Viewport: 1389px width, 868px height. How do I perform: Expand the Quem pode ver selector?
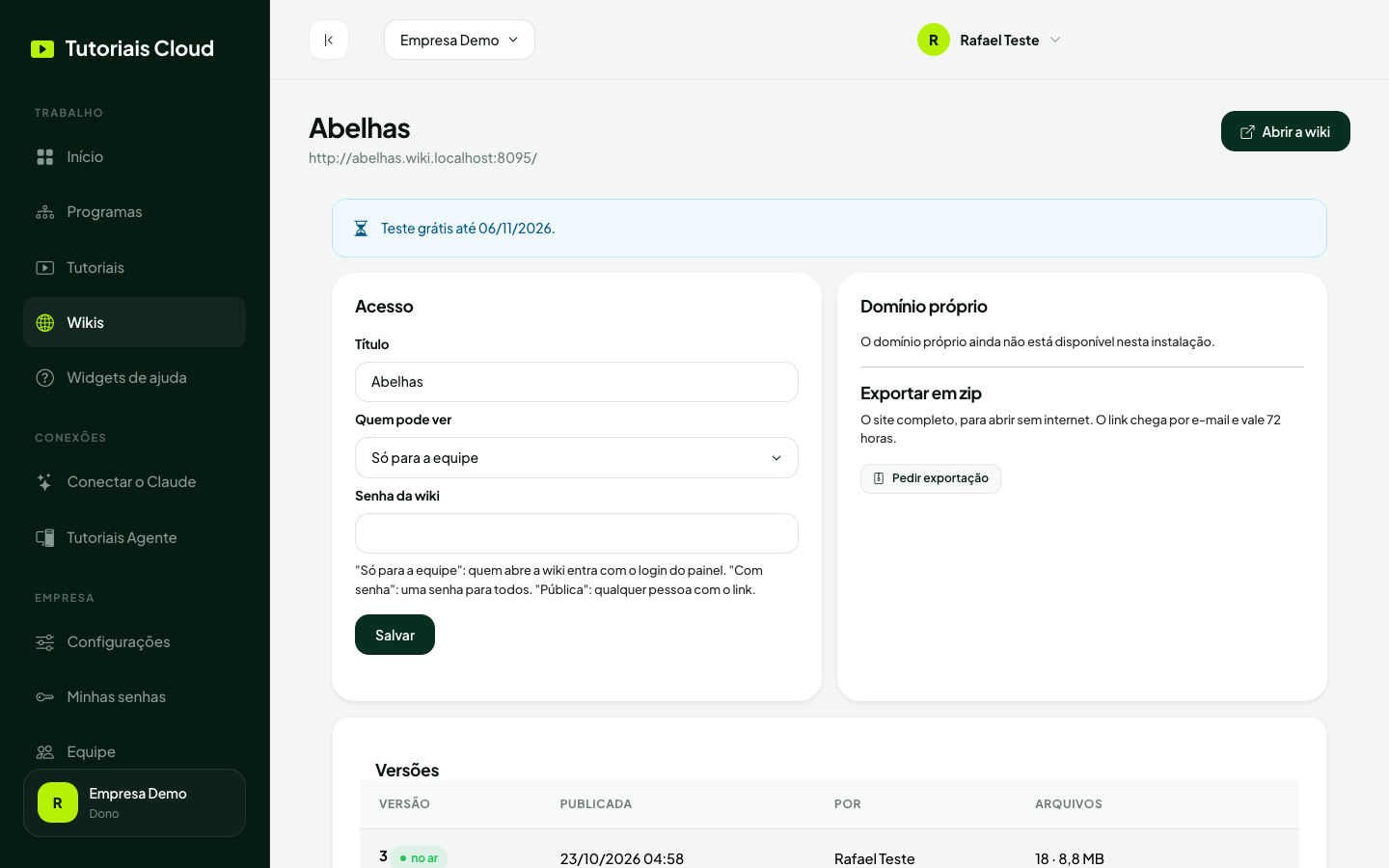pyautogui.click(x=577, y=458)
